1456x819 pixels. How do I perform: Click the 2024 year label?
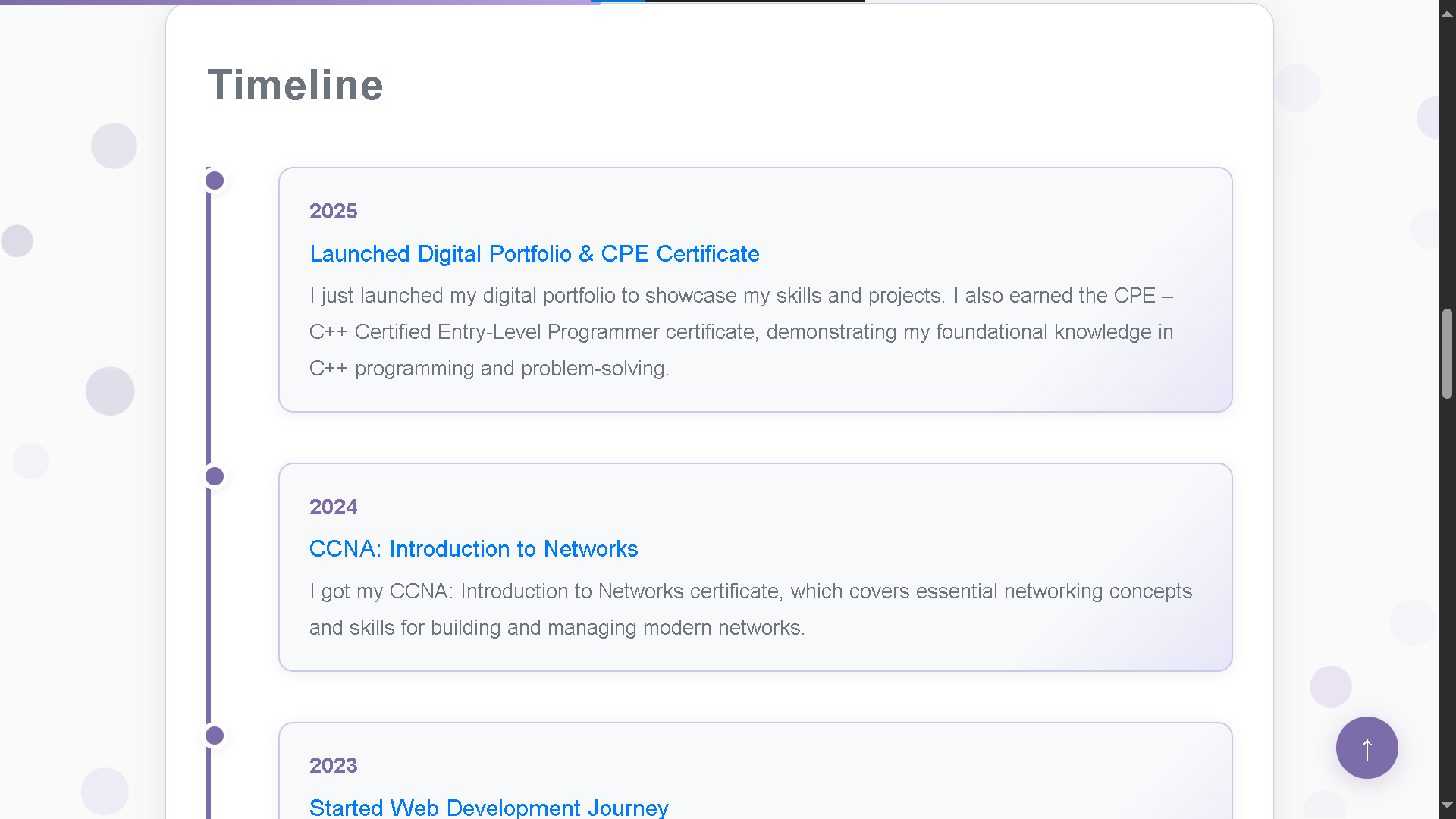pyautogui.click(x=333, y=507)
